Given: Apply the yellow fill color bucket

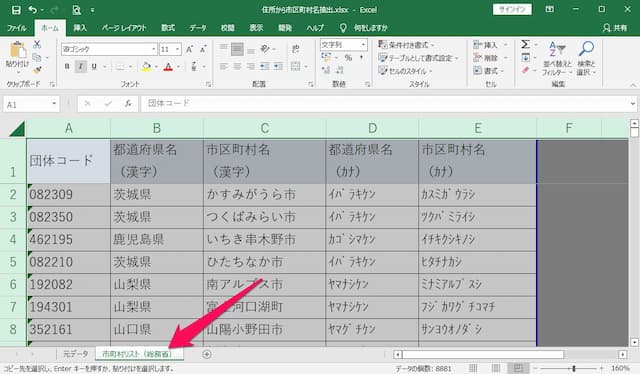Looking at the screenshot, I should coord(146,67).
